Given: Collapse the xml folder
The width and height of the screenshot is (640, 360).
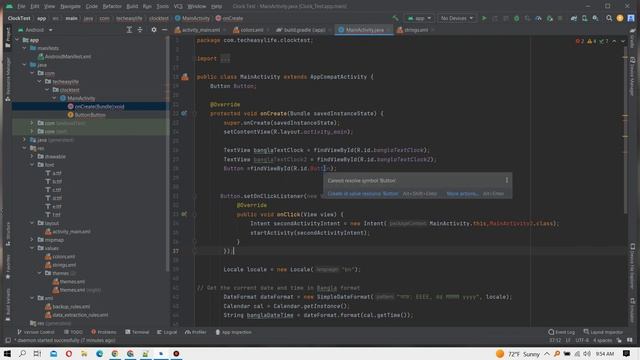Looking at the screenshot, I should click(x=32, y=298).
